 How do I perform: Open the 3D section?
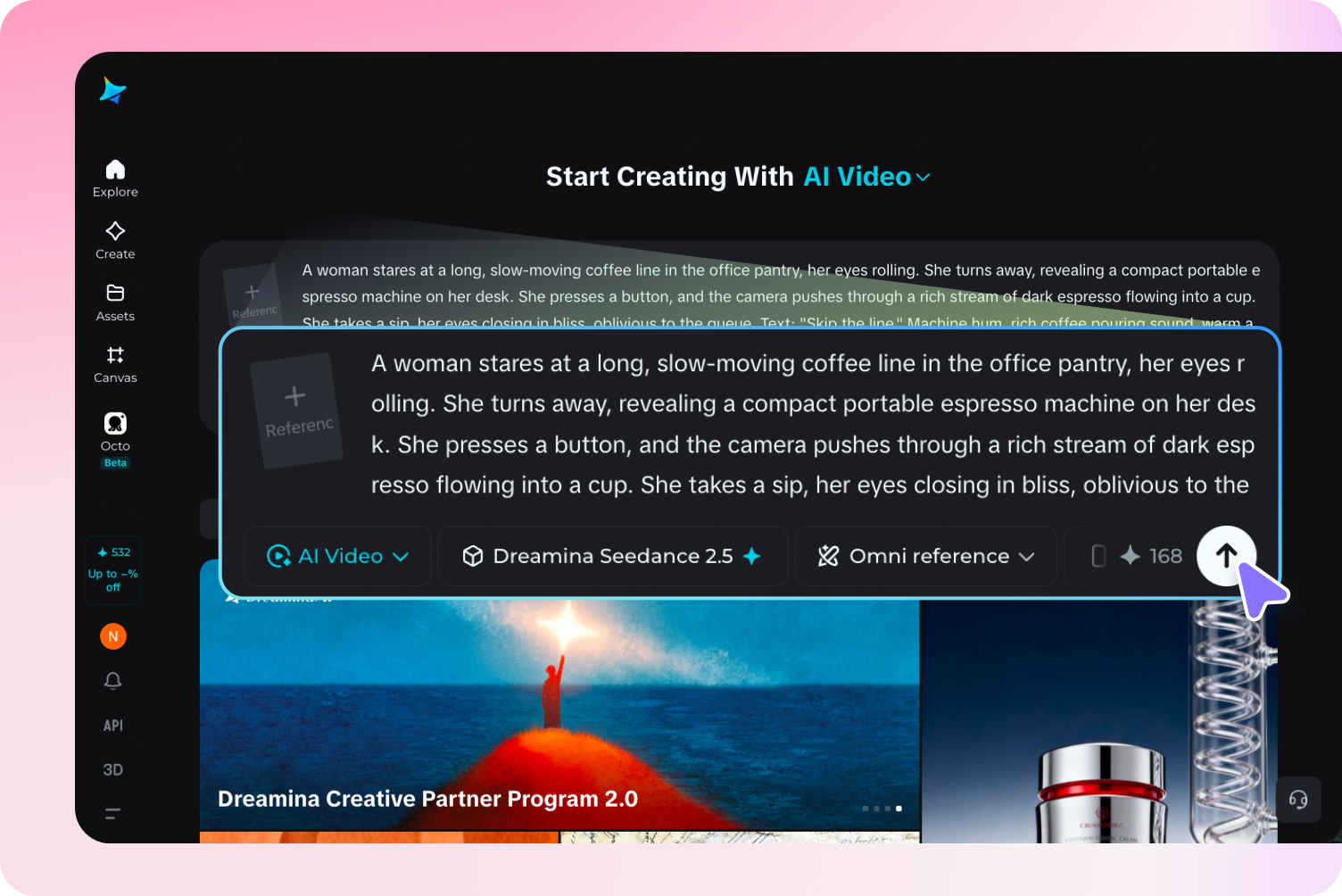pyautogui.click(x=113, y=769)
